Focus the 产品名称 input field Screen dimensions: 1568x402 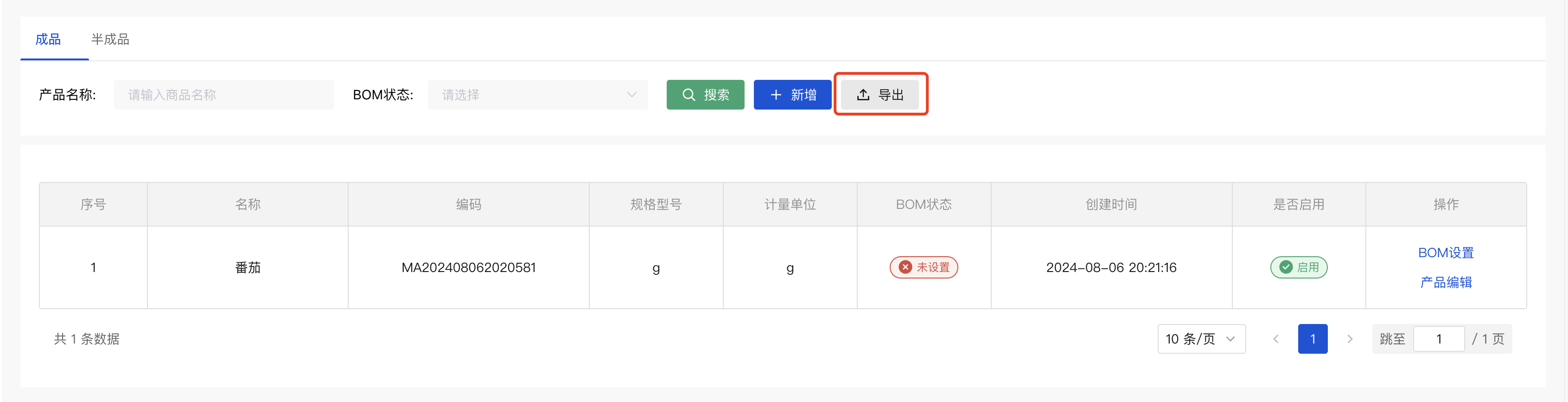223,95
